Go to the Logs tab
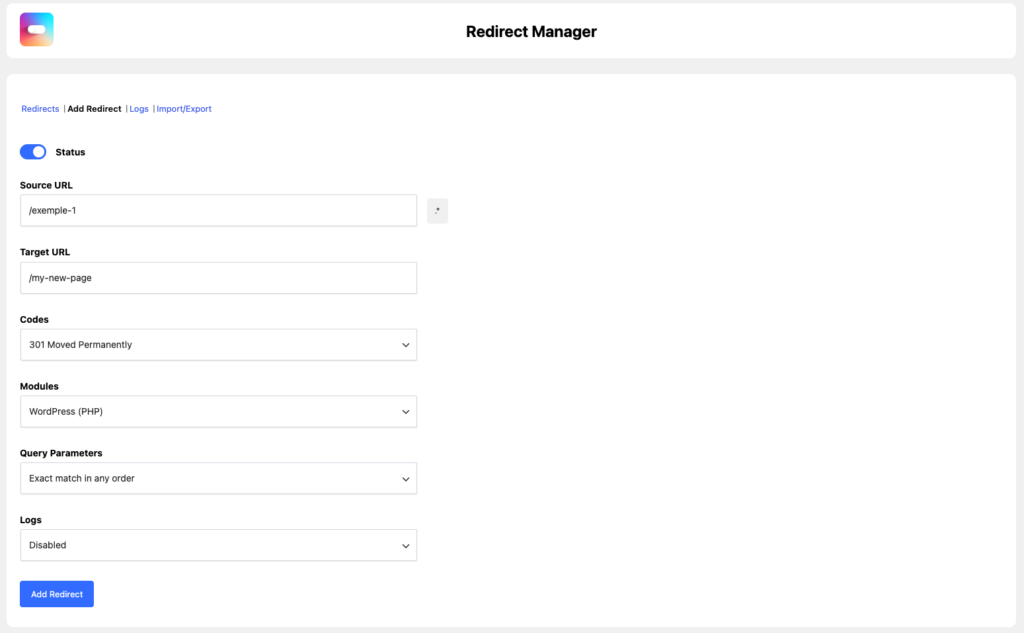The width and height of the screenshot is (1024, 633). point(139,109)
